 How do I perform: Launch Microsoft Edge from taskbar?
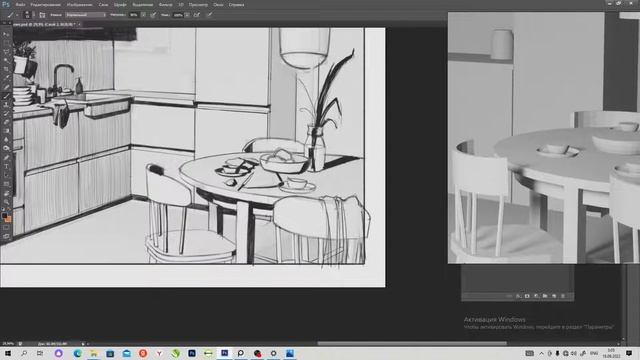[78, 353]
